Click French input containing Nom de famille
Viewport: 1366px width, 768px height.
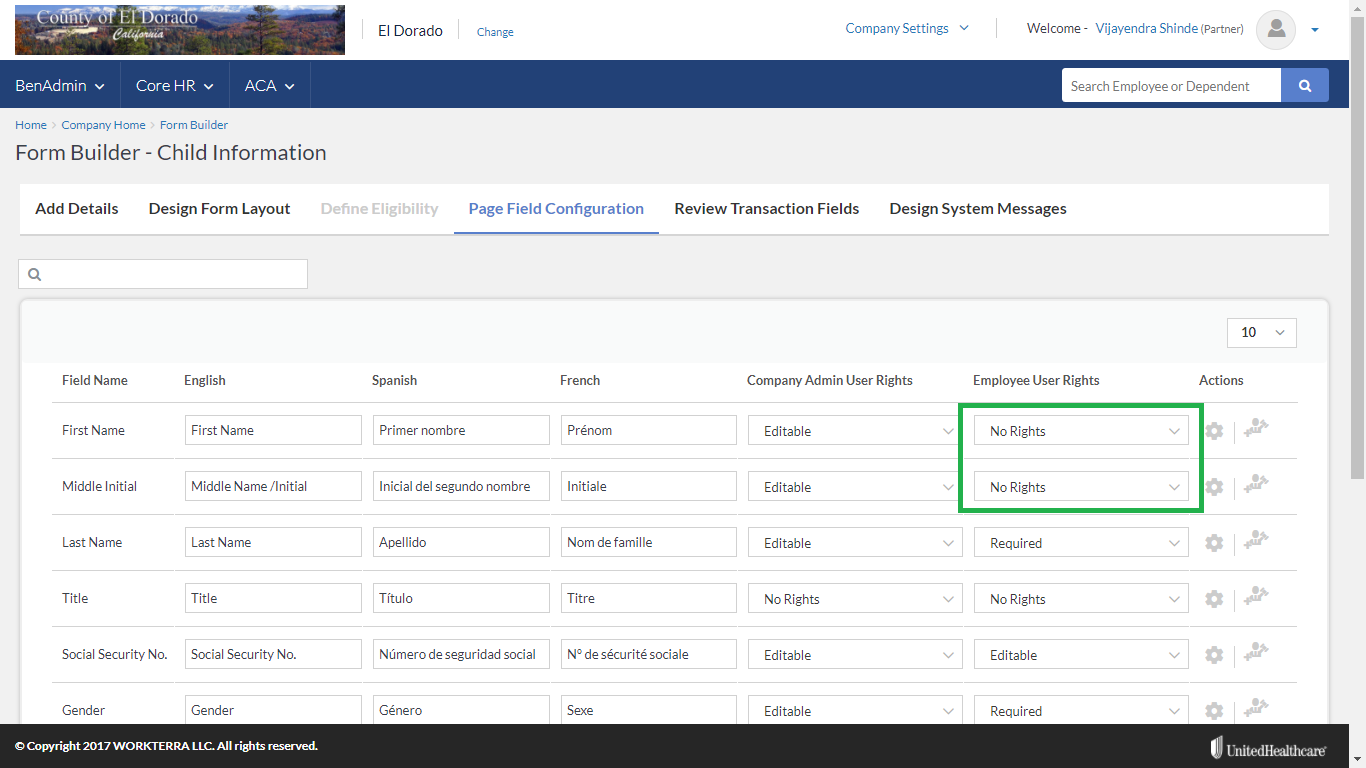(649, 542)
